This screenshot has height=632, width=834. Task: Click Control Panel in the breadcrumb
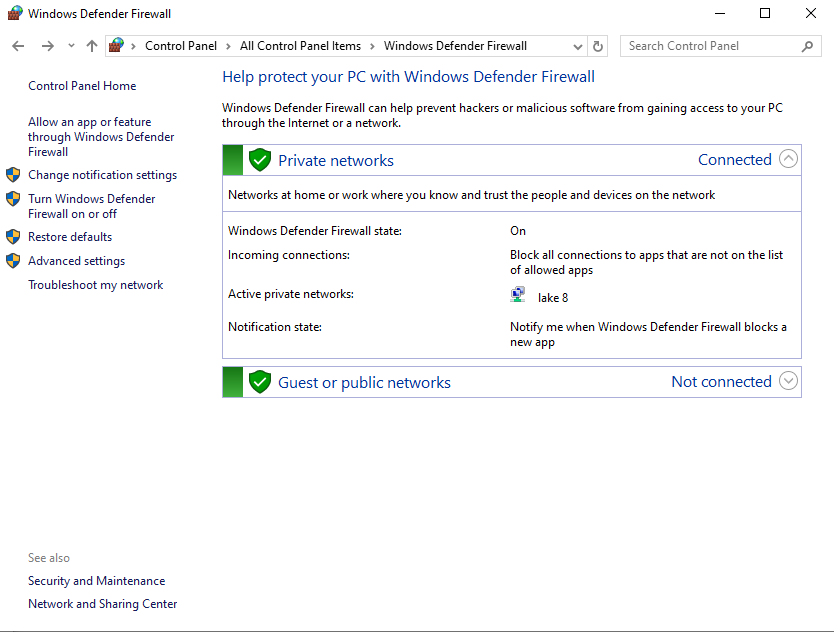point(181,46)
